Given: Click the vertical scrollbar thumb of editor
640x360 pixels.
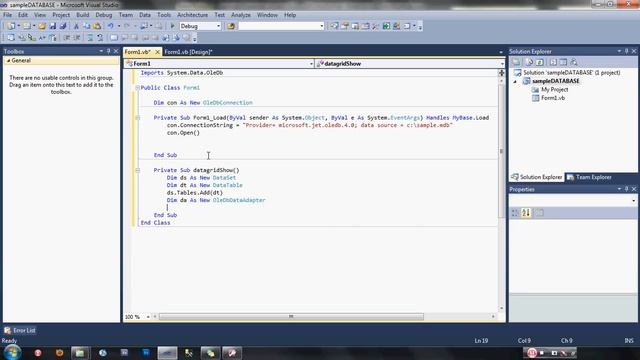Looking at the screenshot, I should [x=501, y=151].
